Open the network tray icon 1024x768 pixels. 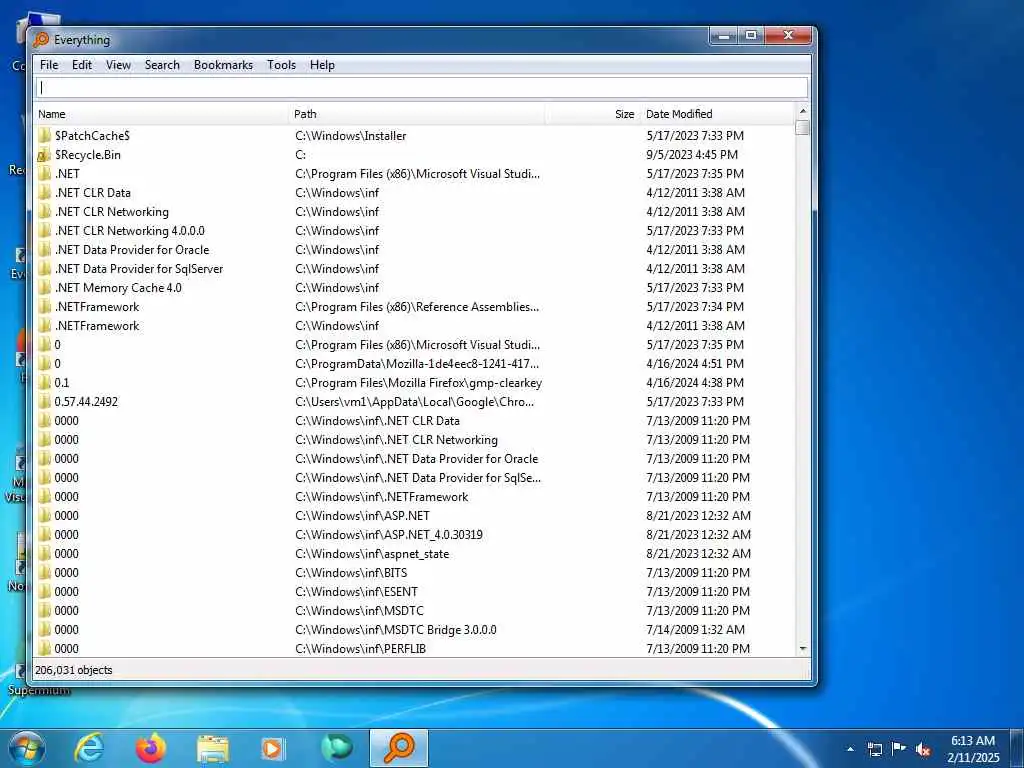pyautogui.click(x=874, y=749)
